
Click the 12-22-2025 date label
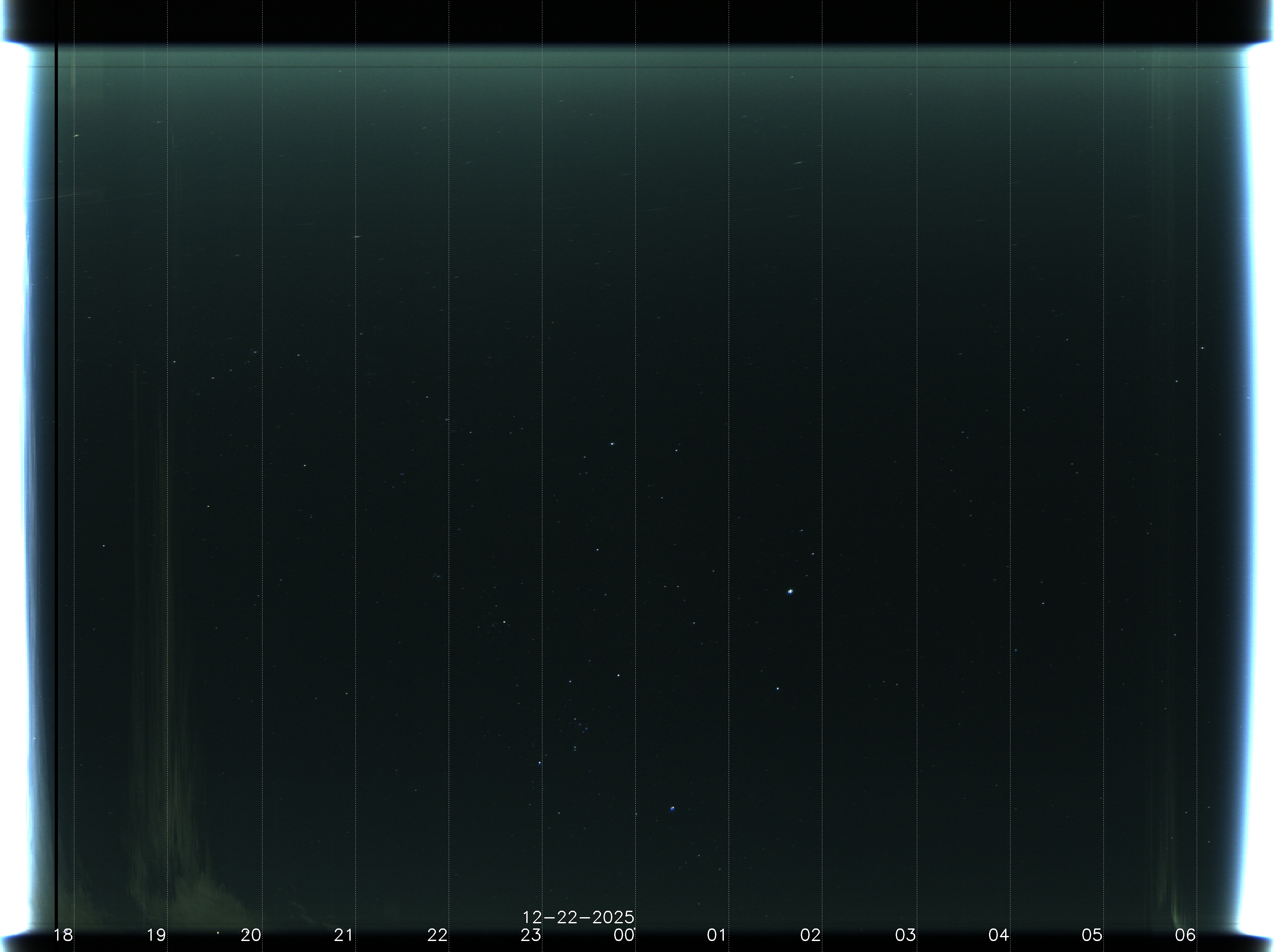pyautogui.click(x=578, y=917)
